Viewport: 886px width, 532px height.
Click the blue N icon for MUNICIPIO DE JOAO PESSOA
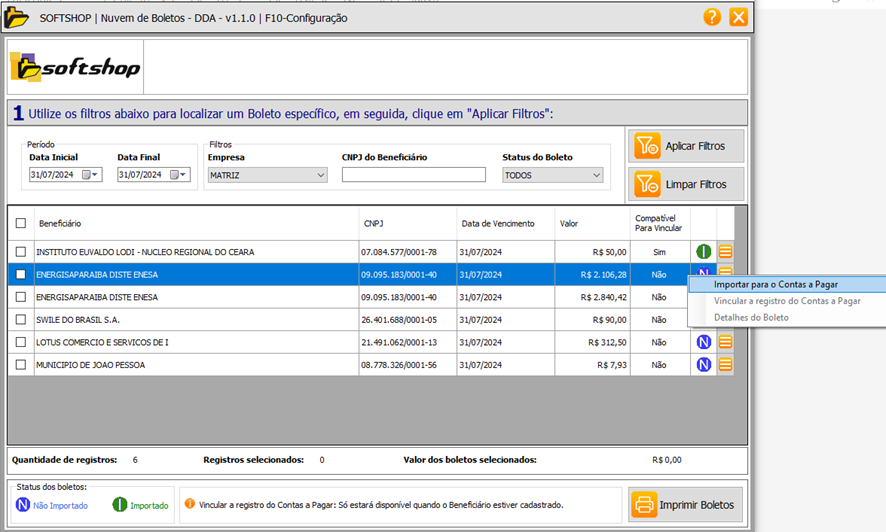pyautogui.click(x=704, y=365)
